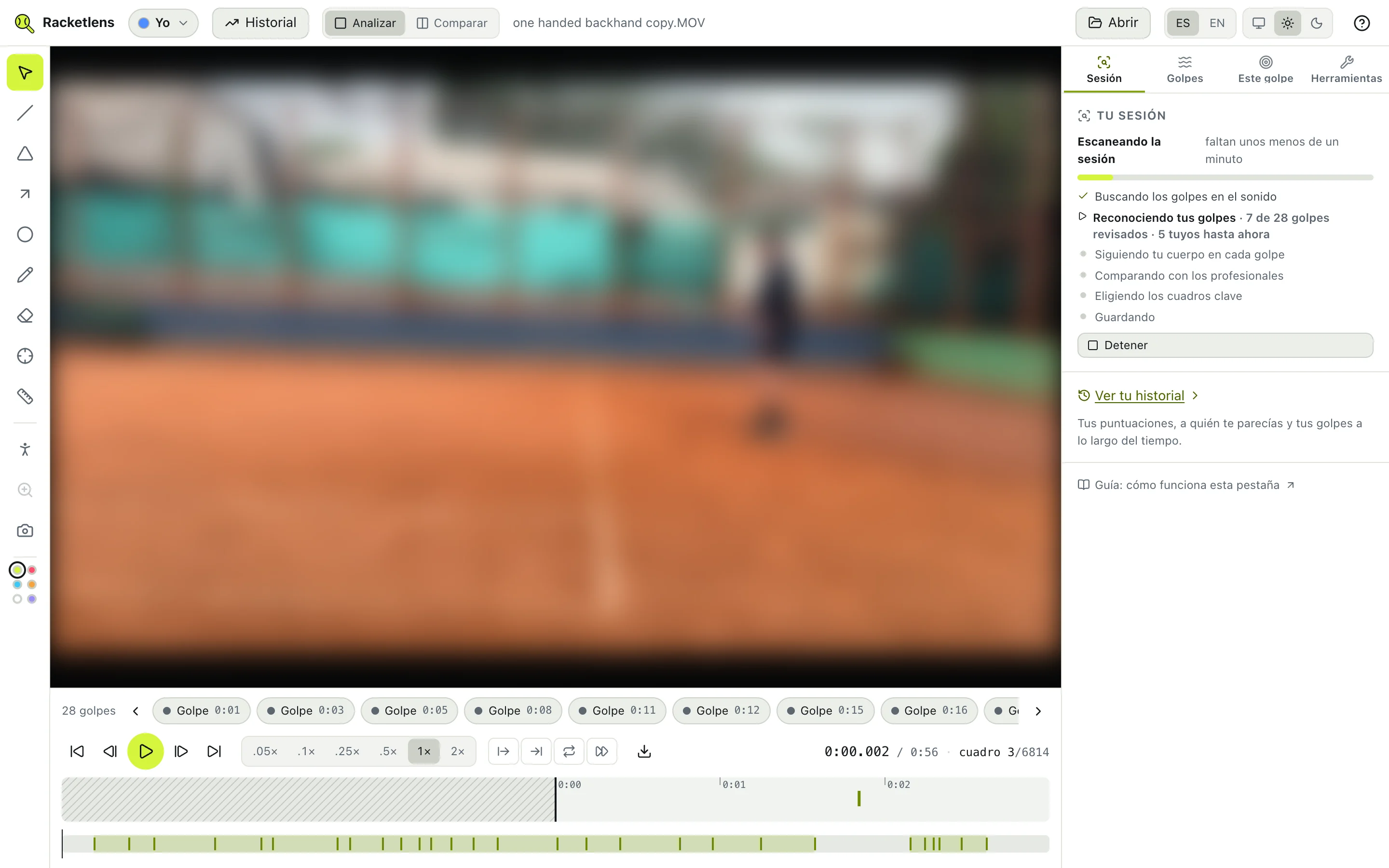Open the guide link for this tab
This screenshot has height=868, width=1389.
tap(1186, 485)
